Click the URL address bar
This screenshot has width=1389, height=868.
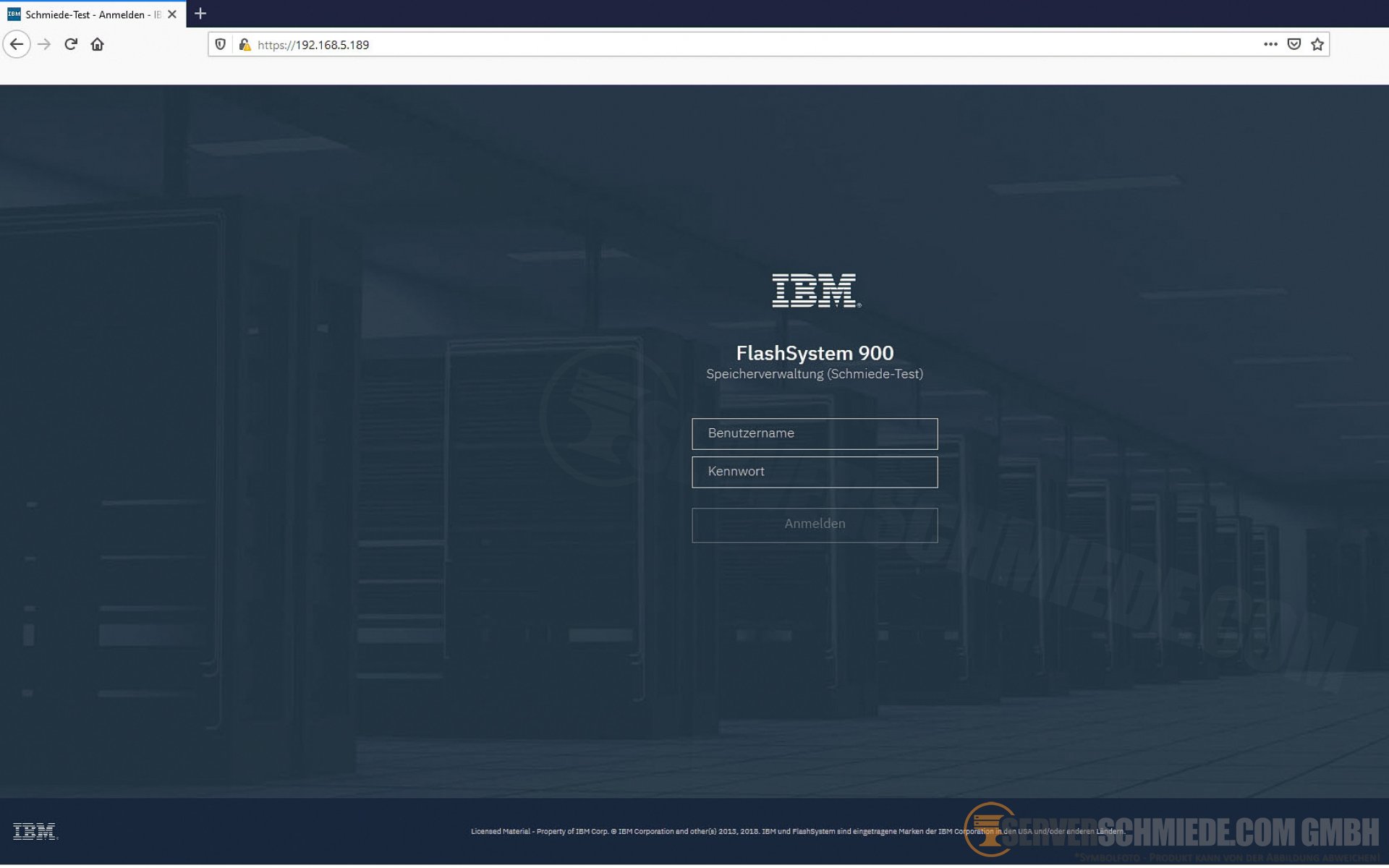point(723,45)
